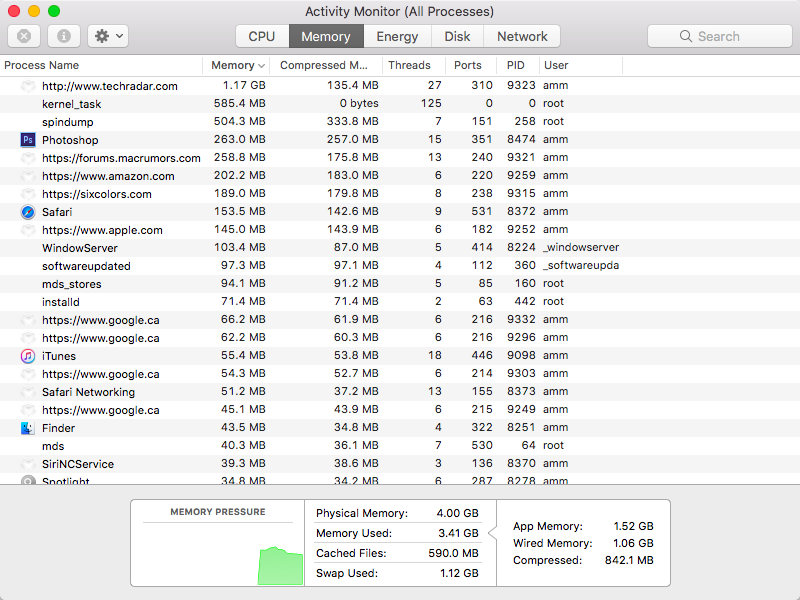Image resolution: width=800 pixels, height=600 pixels.
Task: Select the mds_stores process row
Action: click(400, 284)
